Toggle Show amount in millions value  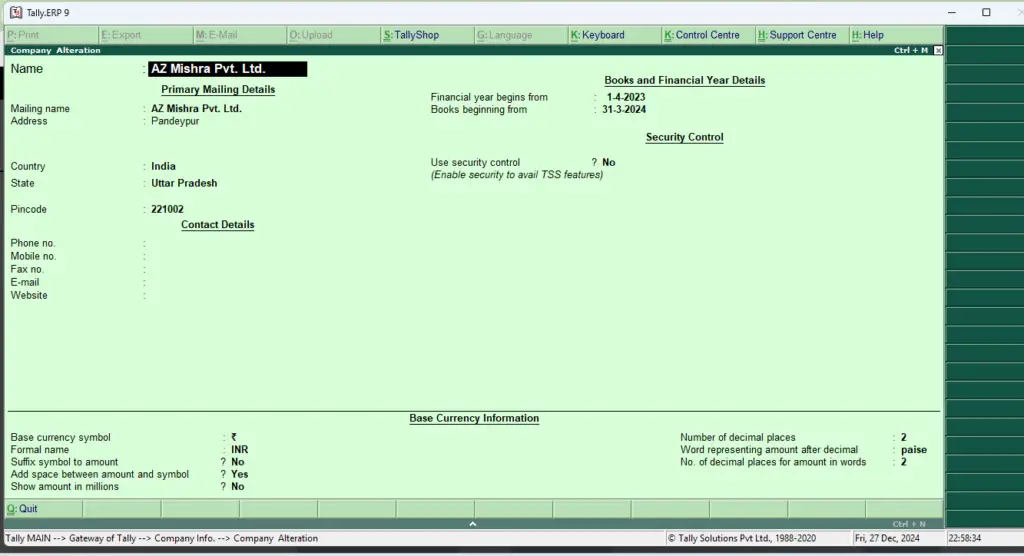pos(238,487)
